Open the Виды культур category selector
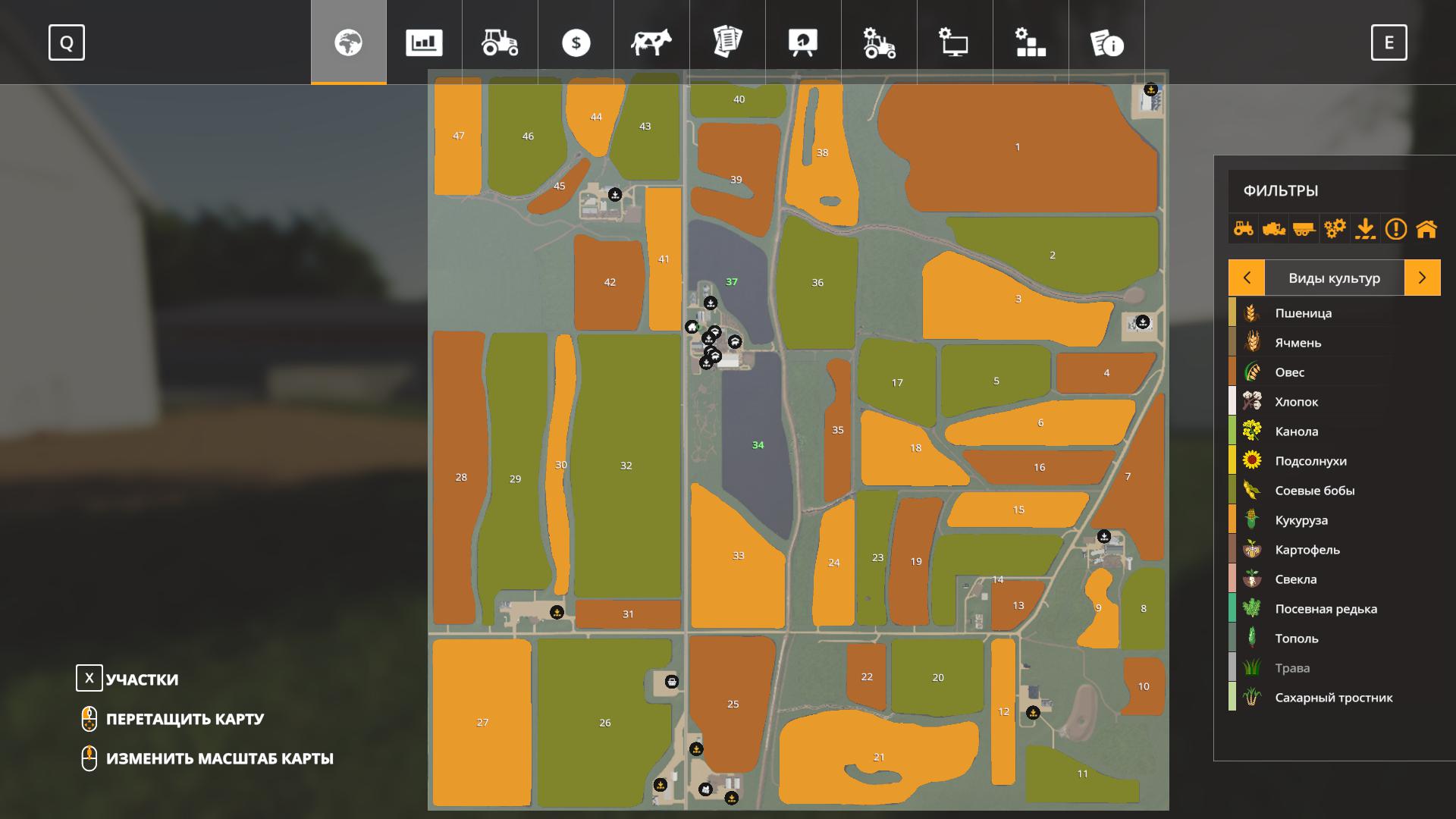The height and width of the screenshot is (819, 1456). click(x=1333, y=278)
